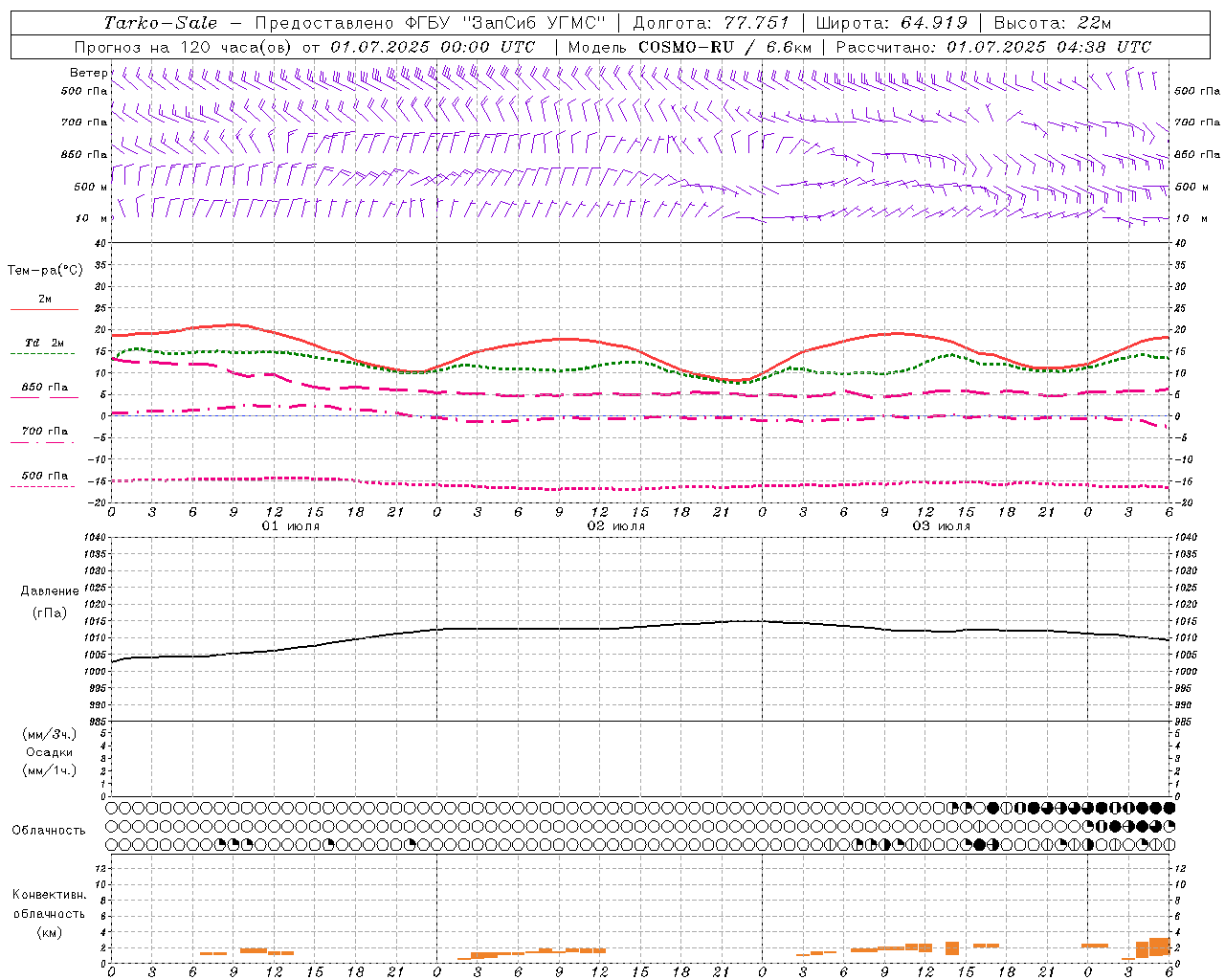Click the "Конвективн." convective cloud label

coord(49,895)
